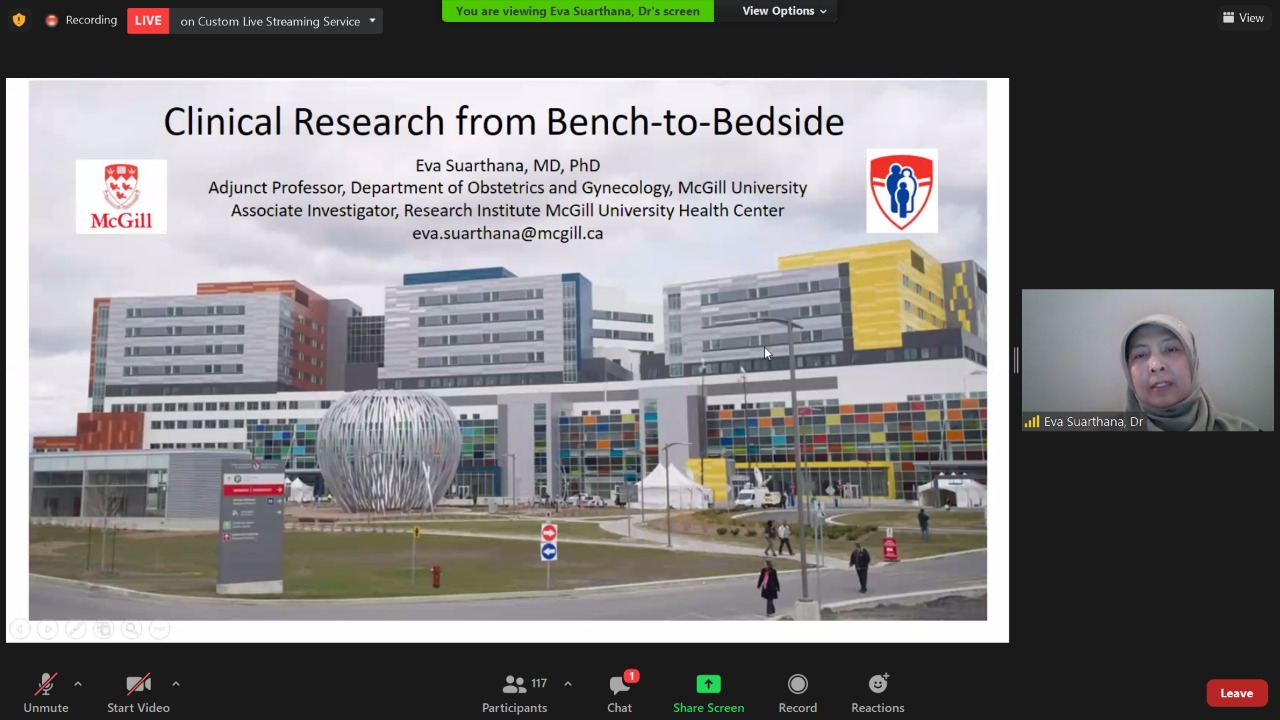Click the slideshow pen tool icon
This screenshot has width=1280, height=720.
[x=75, y=629]
